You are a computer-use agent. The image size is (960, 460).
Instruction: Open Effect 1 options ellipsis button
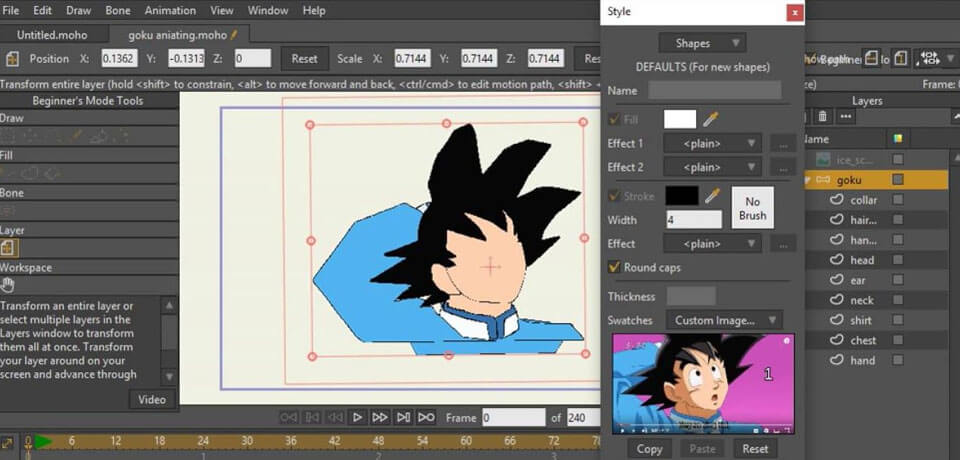[783, 143]
